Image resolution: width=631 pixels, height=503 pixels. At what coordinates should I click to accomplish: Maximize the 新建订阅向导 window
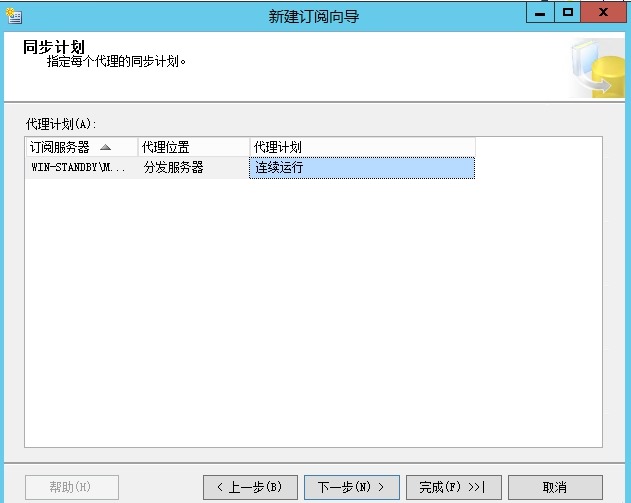coord(568,12)
